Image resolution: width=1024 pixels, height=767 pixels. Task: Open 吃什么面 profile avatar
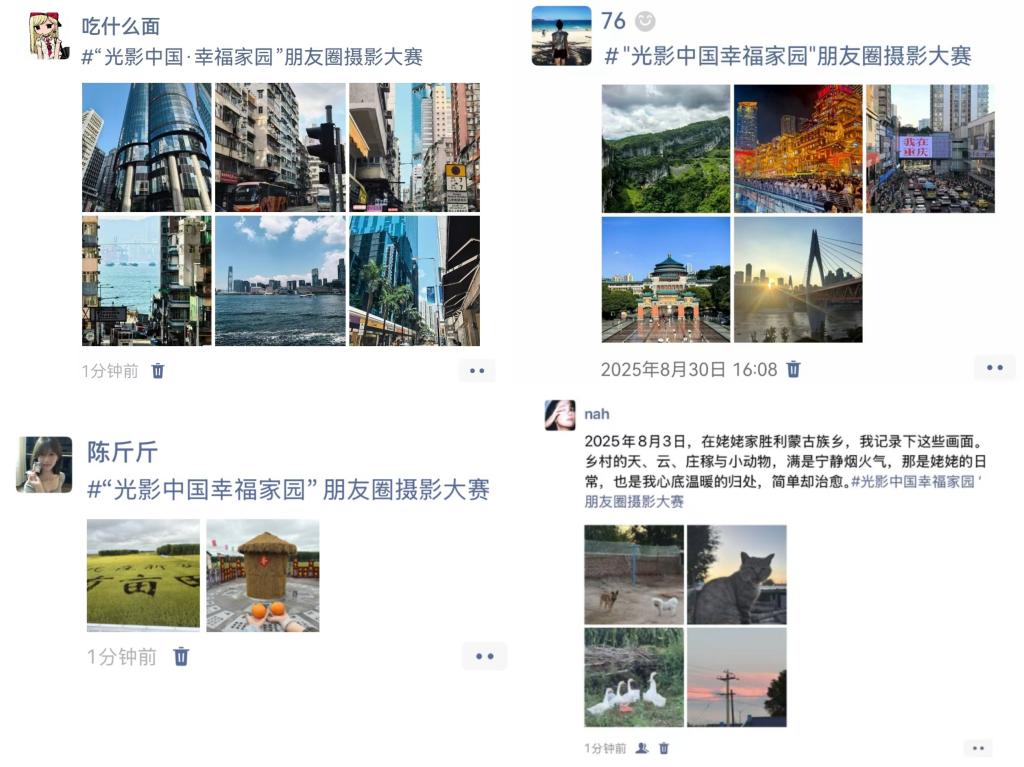[49, 37]
